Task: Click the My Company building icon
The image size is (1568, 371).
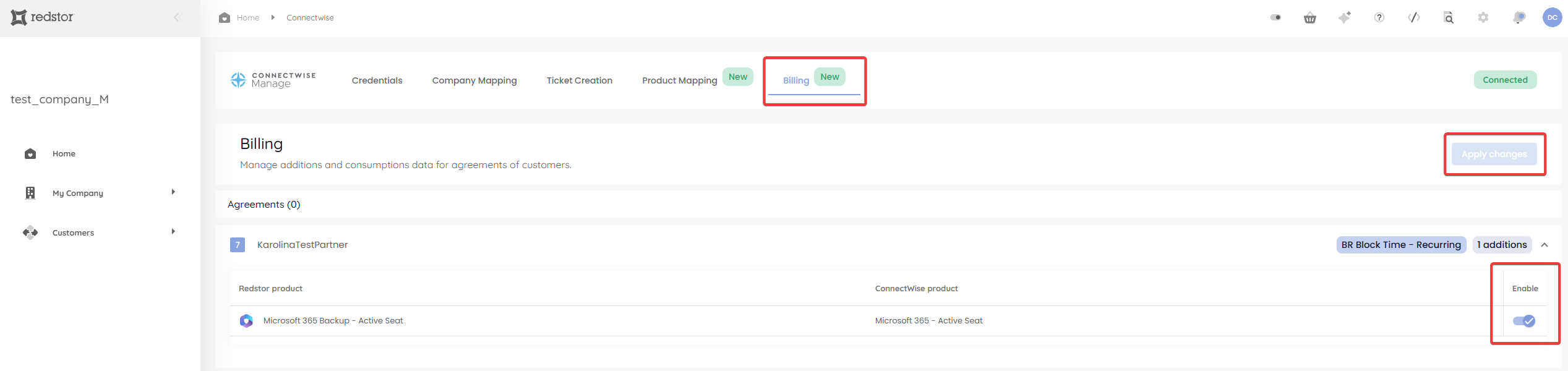Action: (30, 193)
